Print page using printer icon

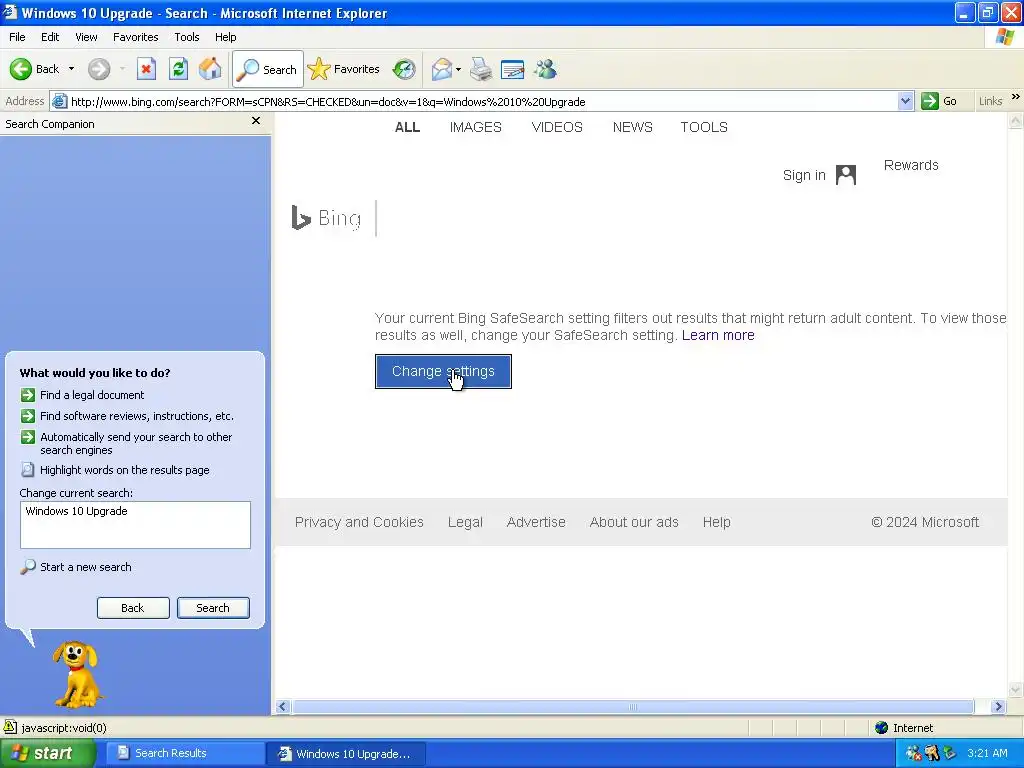(x=481, y=69)
